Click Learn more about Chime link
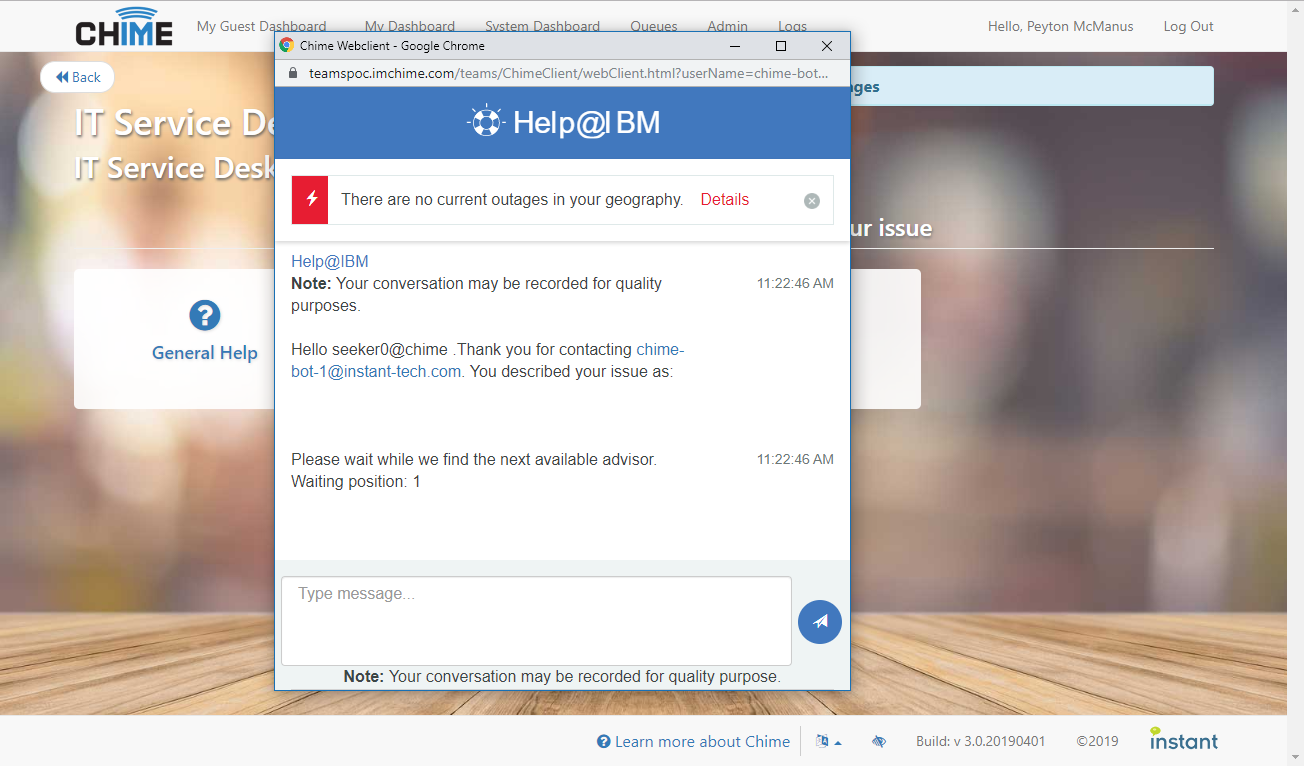The image size is (1304, 766). point(693,741)
